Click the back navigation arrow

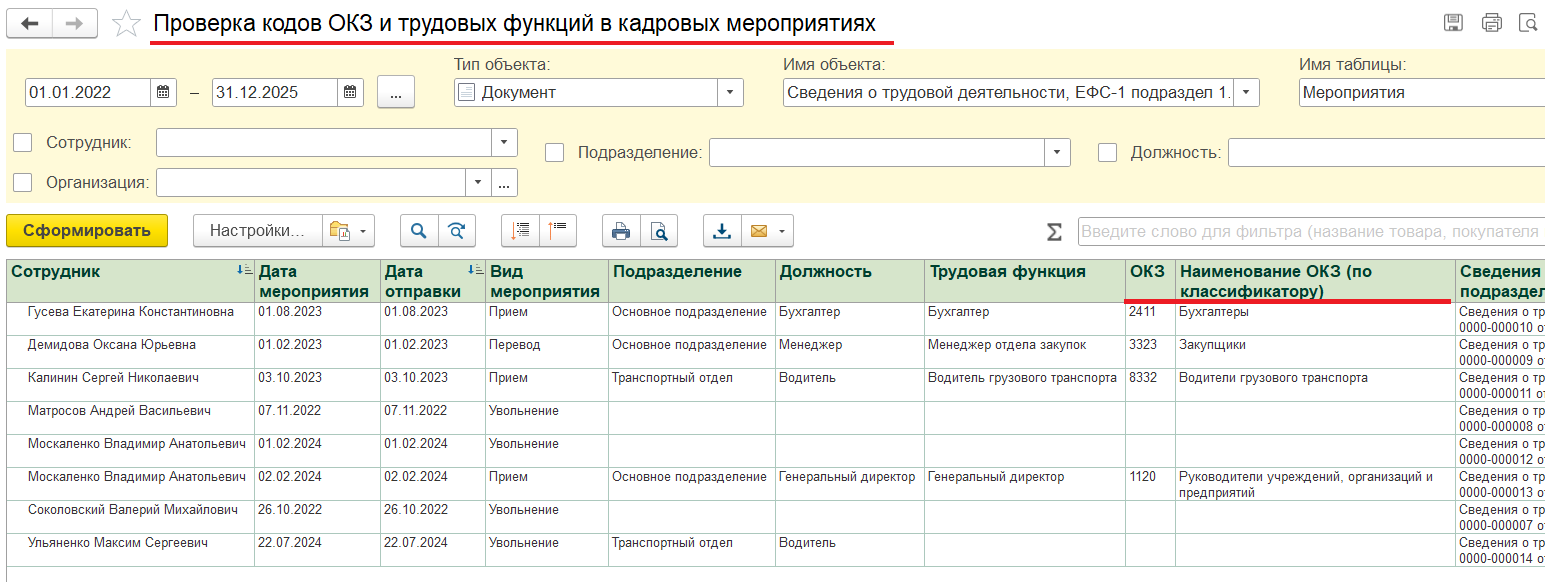coord(30,23)
